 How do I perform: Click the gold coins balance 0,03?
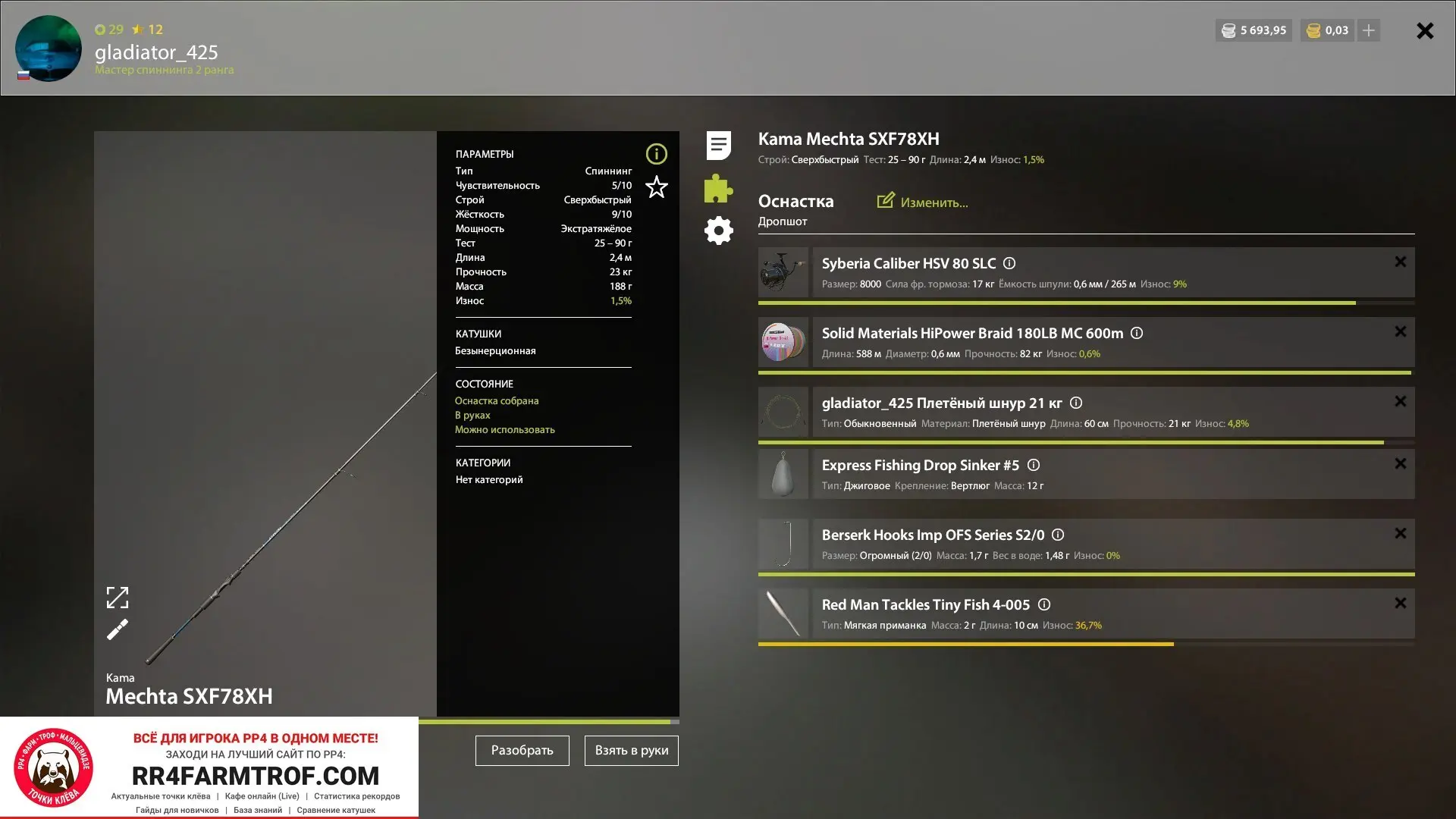coord(1327,30)
